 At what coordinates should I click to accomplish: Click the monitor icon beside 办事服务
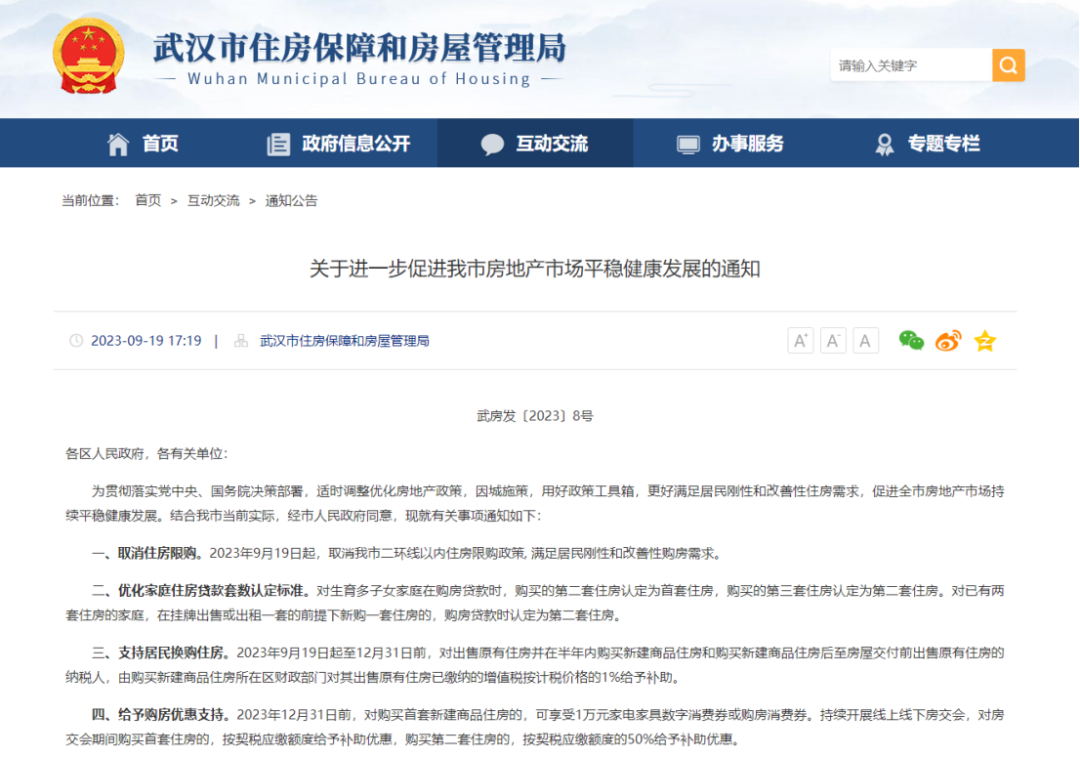pyautogui.click(x=686, y=143)
